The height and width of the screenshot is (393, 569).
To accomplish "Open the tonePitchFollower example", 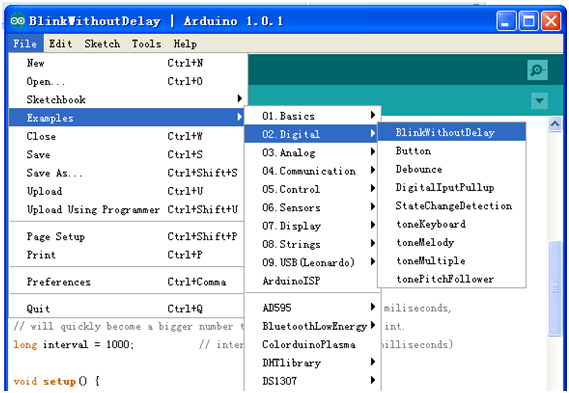I will click(x=452, y=279).
